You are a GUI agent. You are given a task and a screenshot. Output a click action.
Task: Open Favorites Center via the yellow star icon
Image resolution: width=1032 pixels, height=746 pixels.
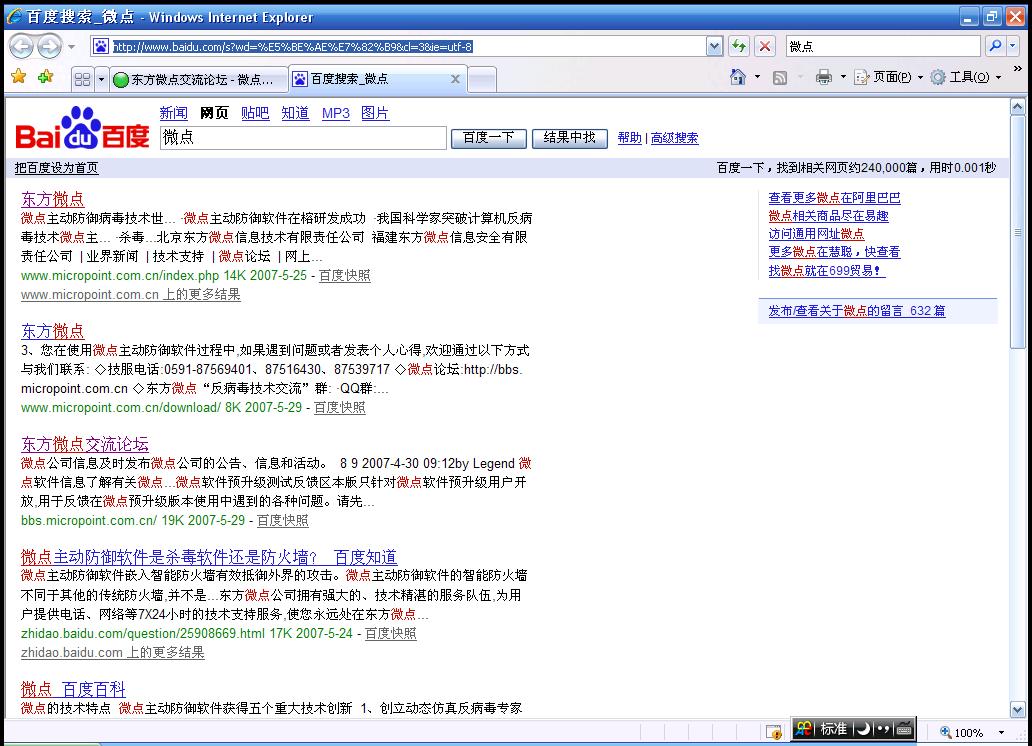18,77
